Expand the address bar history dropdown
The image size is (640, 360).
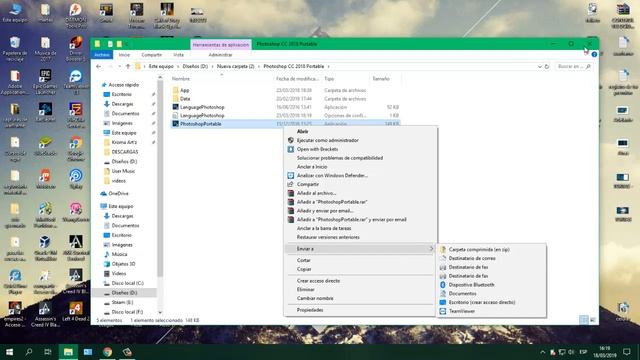(540, 66)
